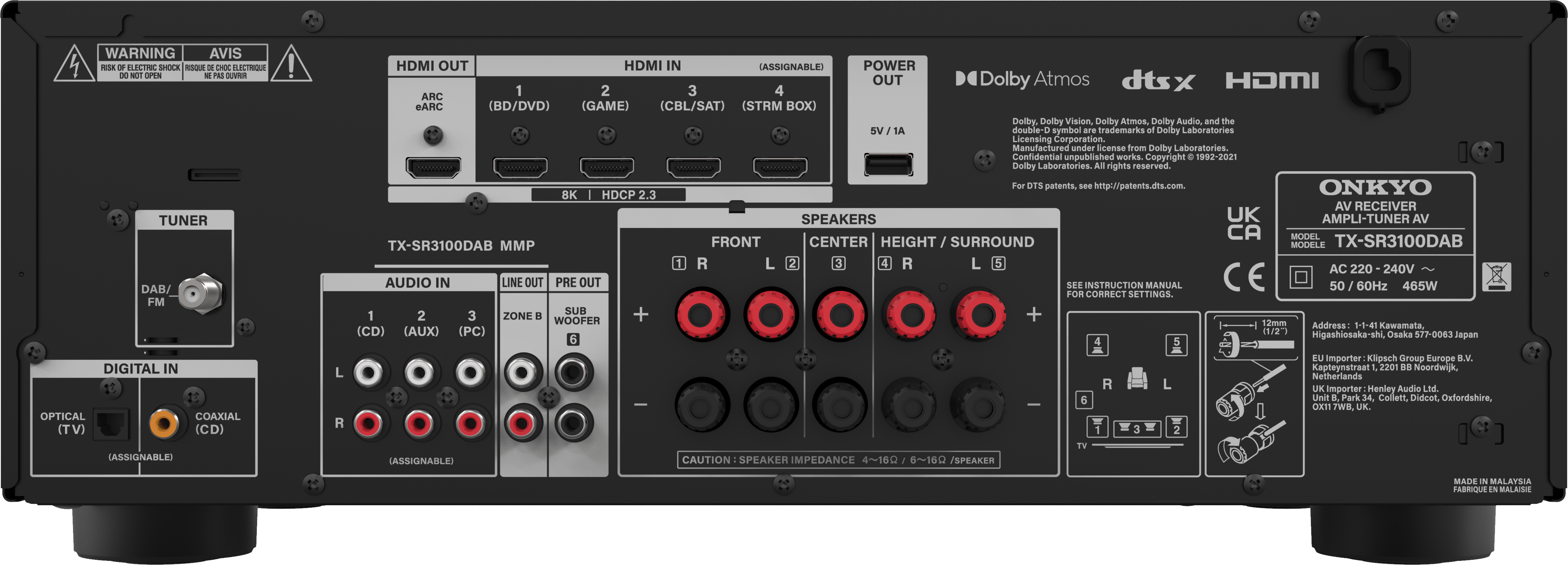This screenshot has width=1568, height=565.
Task: Select the red Front L positive speaker terminal
Action: [x=771, y=314]
